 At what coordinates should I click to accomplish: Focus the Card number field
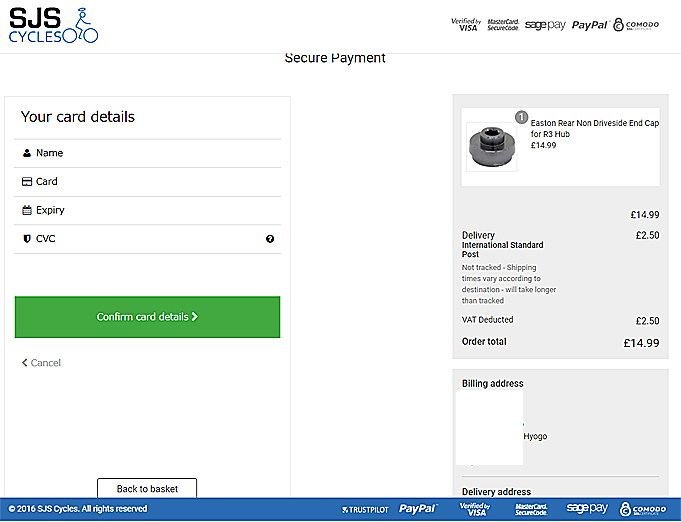pos(150,182)
